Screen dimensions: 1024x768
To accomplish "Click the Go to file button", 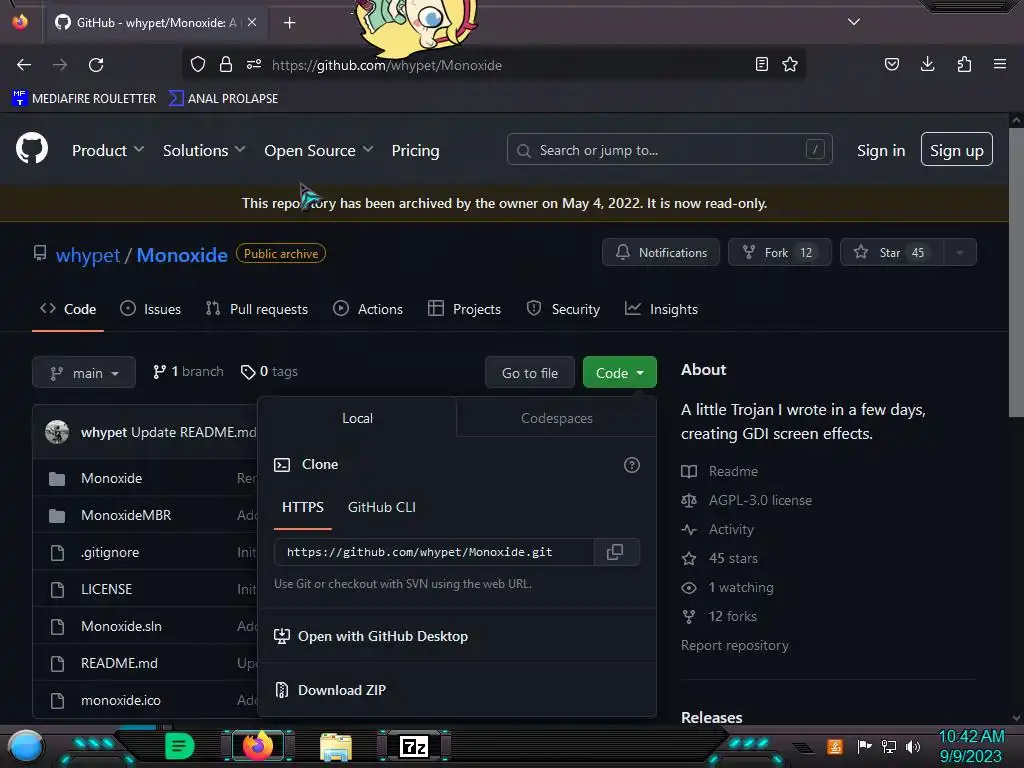I will tap(530, 373).
